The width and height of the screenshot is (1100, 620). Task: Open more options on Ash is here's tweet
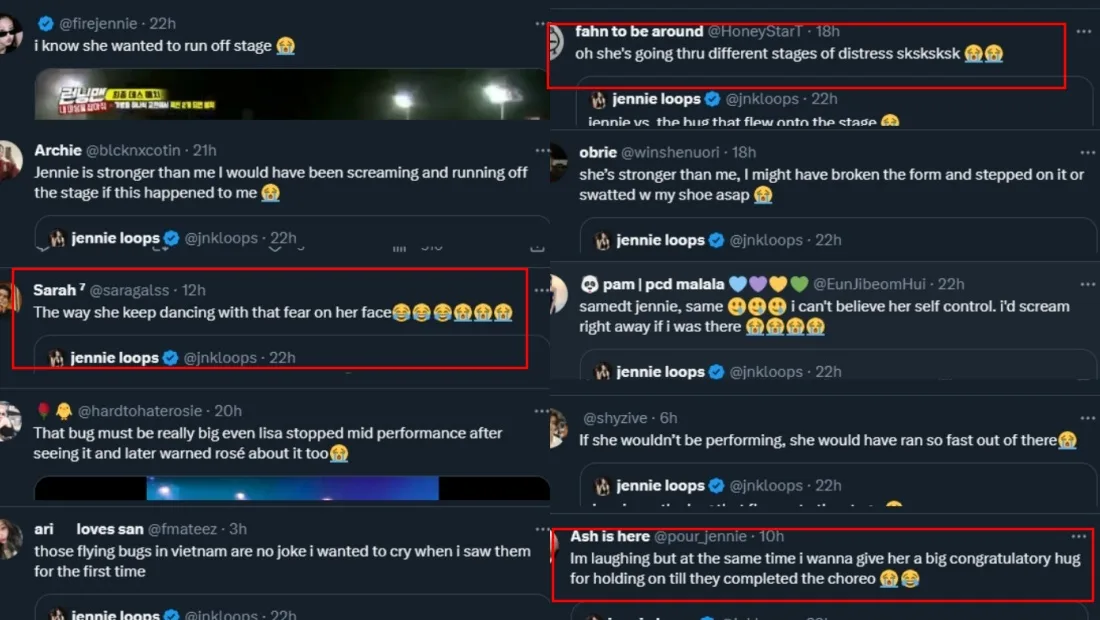tap(1078, 537)
